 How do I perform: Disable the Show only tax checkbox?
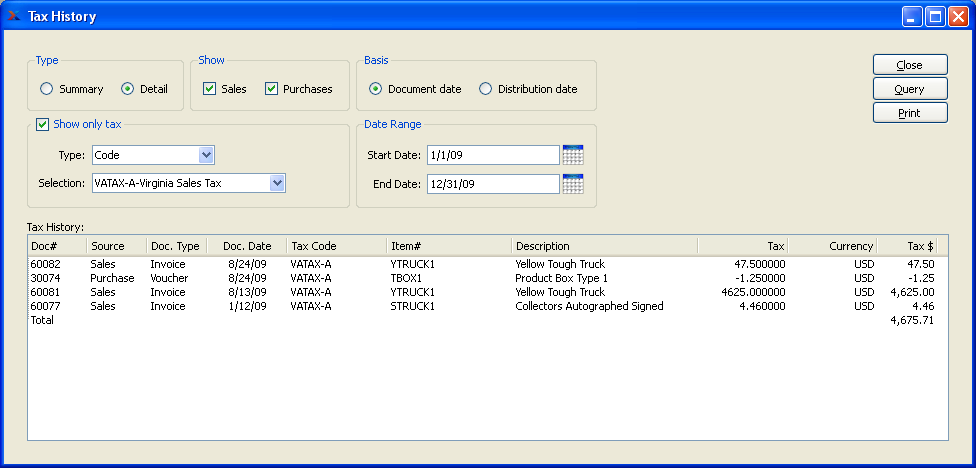point(43,125)
